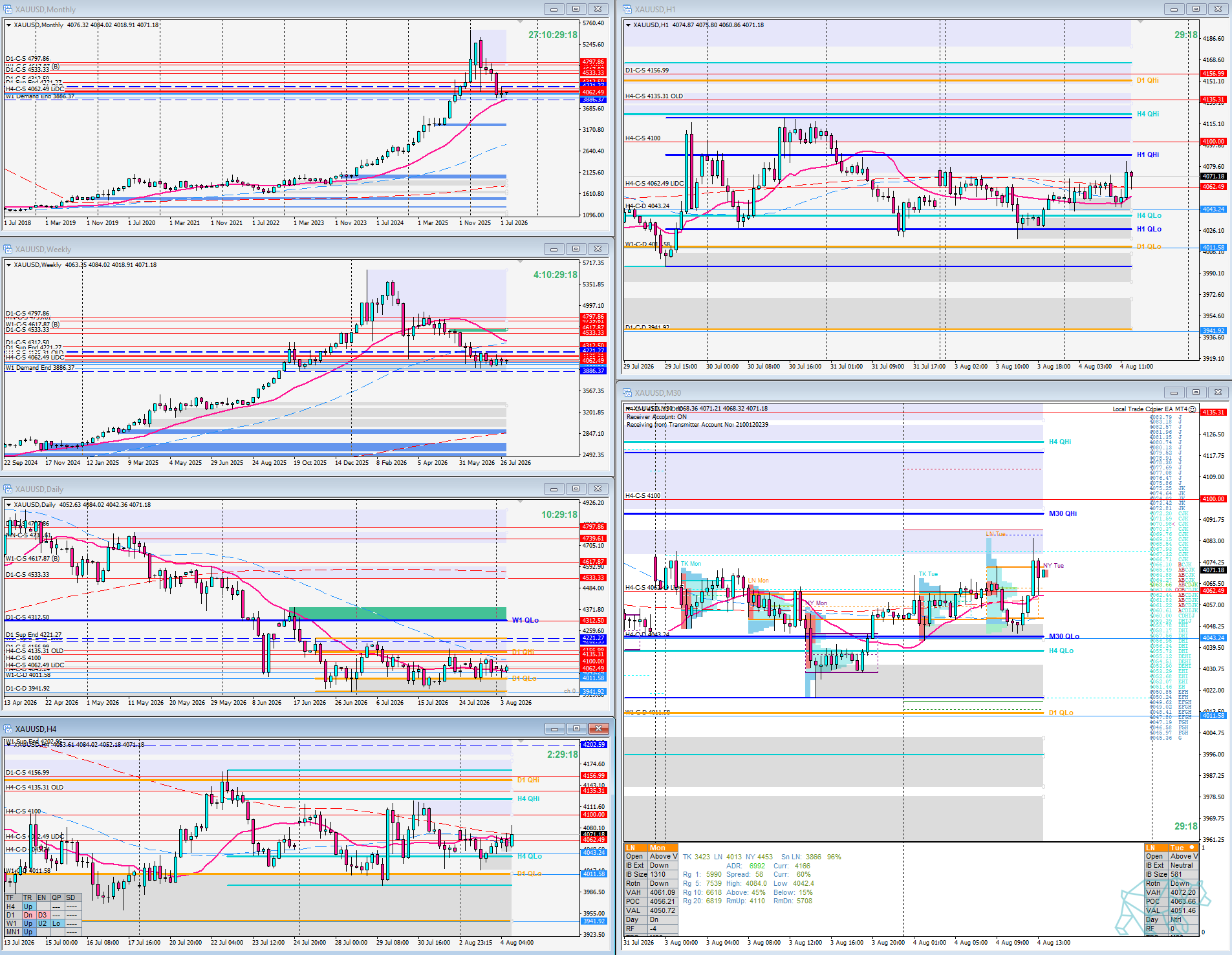Click the 4043.24 price tag in H1 chart
Screen dimensions: 1232x955
(1213, 209)
